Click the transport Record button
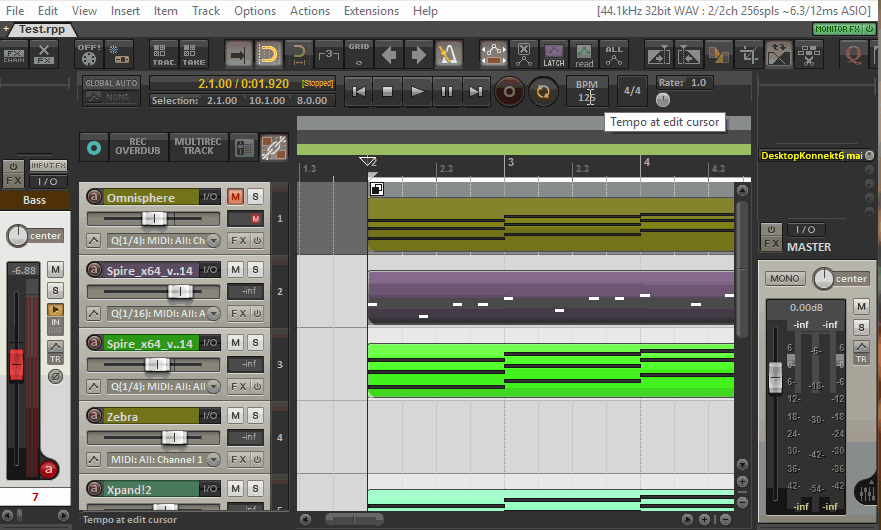This screenshot has width=881, height=530. (x=510, y=91)
